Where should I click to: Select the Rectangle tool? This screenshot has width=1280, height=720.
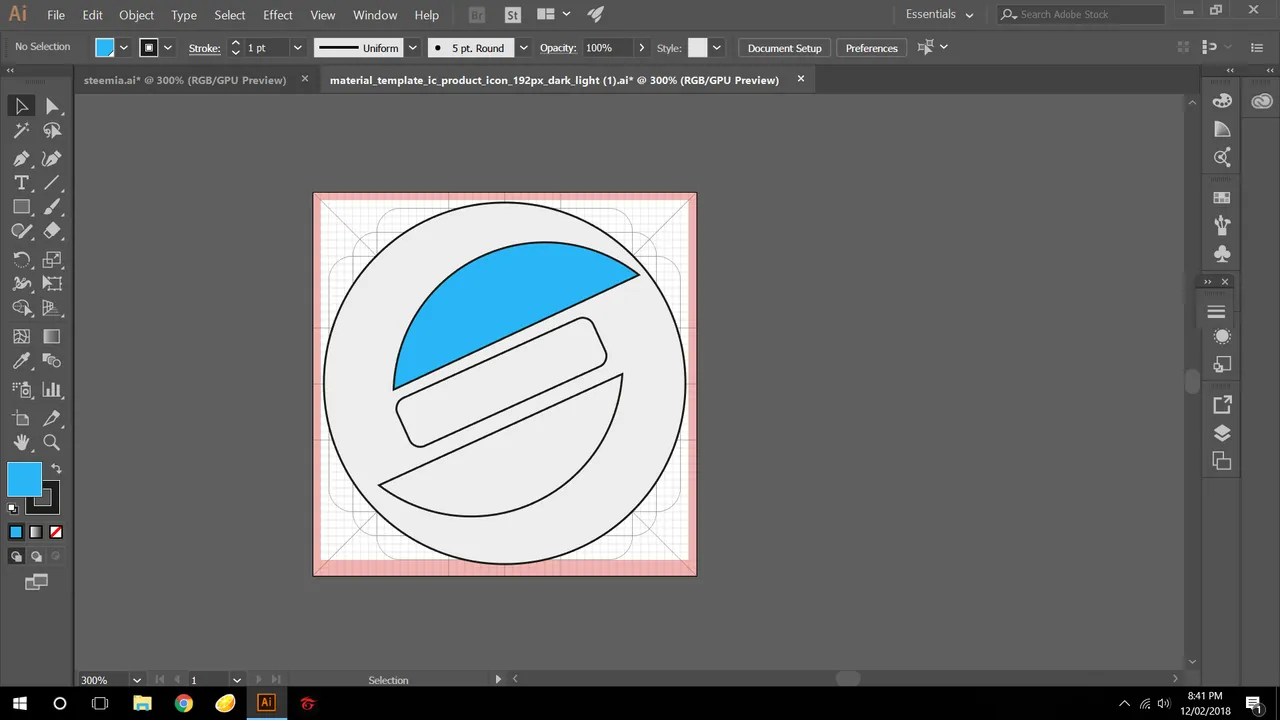pos(21,207)
